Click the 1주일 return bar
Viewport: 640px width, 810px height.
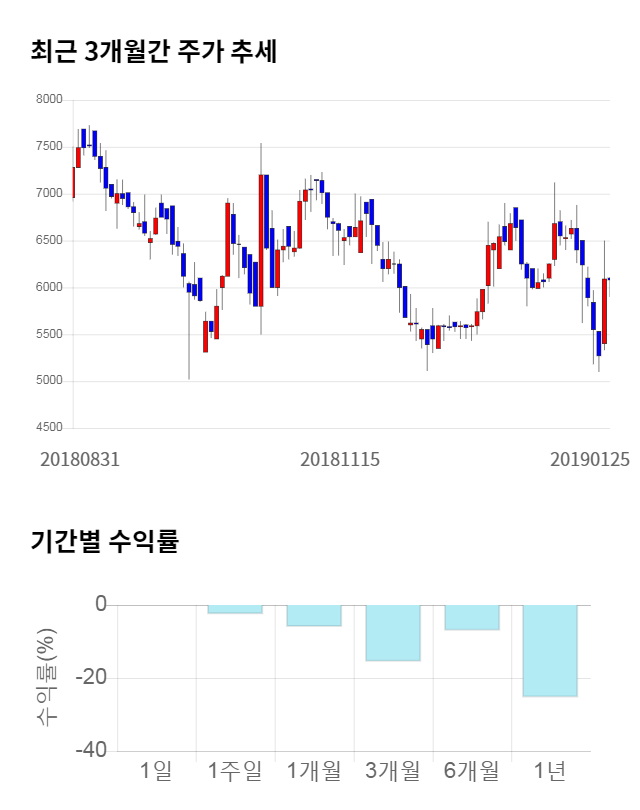235,609
